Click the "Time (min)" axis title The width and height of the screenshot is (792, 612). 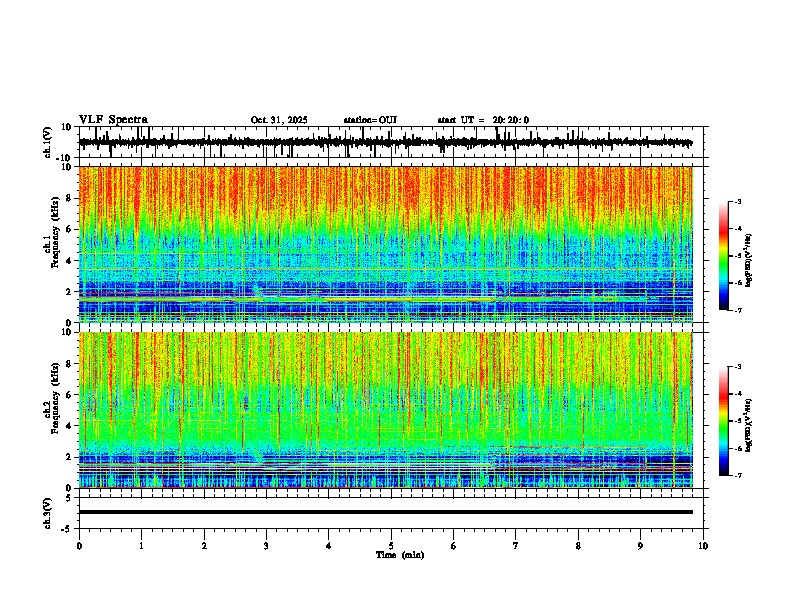pos(400,555)
